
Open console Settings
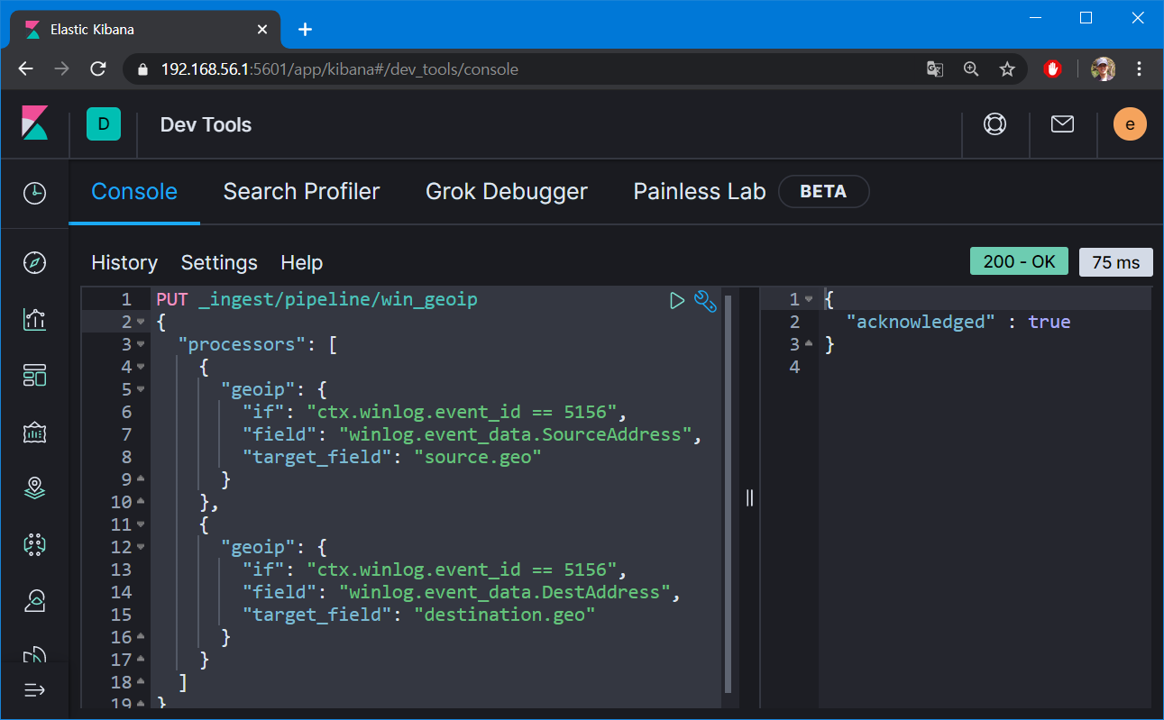click(219, 263)
